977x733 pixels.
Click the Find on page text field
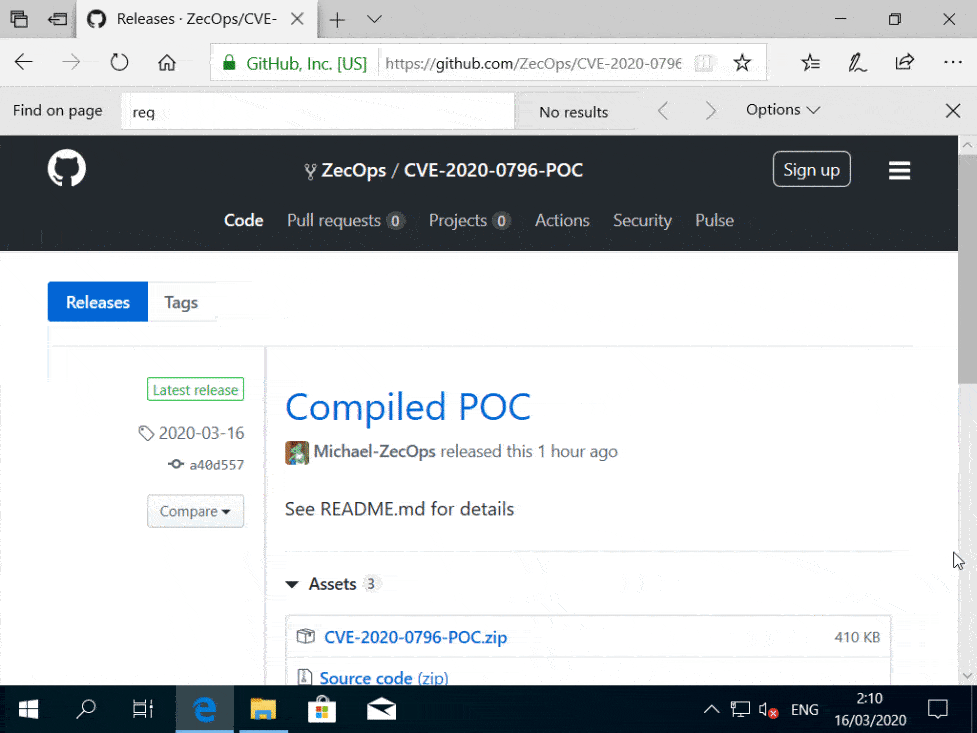[318, 112]
